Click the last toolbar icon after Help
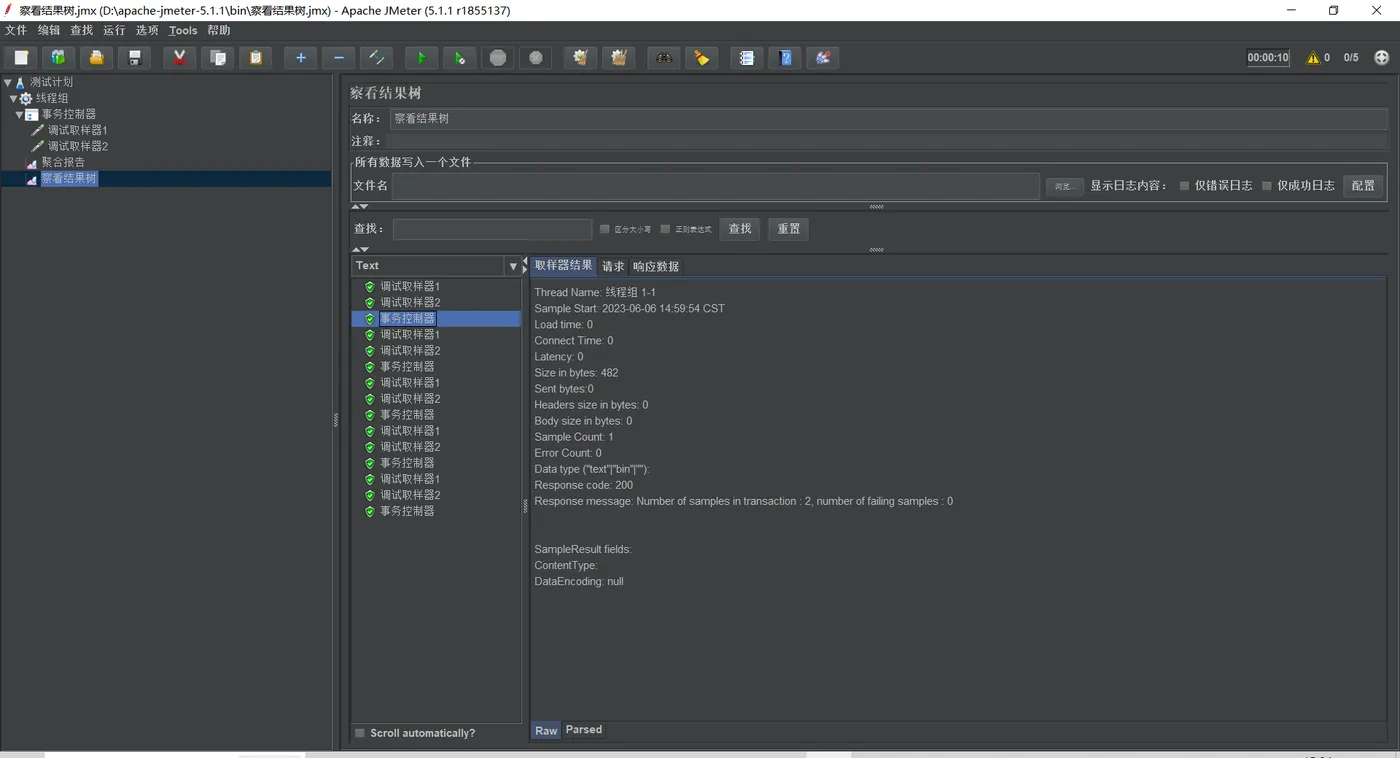The height and width of the screenshot is (758, 1400). [823, 58]
